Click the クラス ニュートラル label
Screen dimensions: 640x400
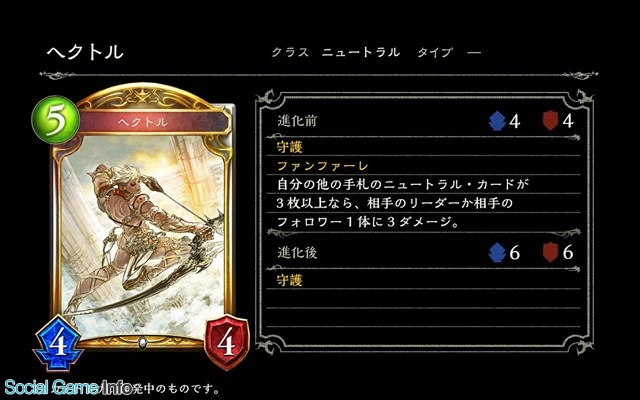336,52
